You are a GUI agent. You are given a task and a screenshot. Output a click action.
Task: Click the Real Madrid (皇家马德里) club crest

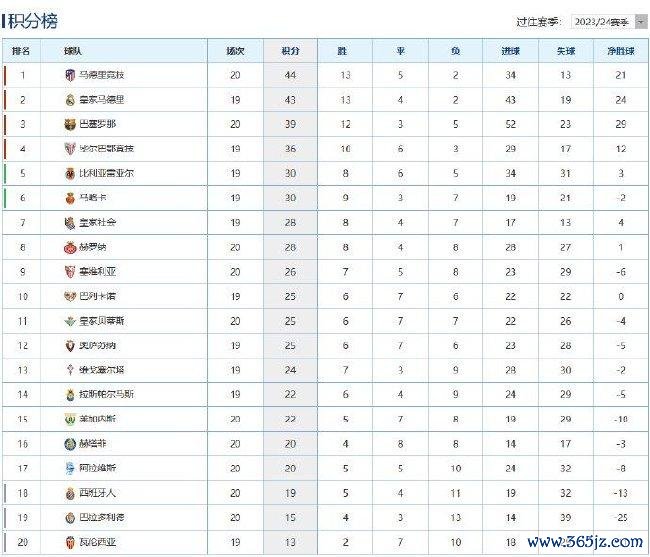coord(70,100)
